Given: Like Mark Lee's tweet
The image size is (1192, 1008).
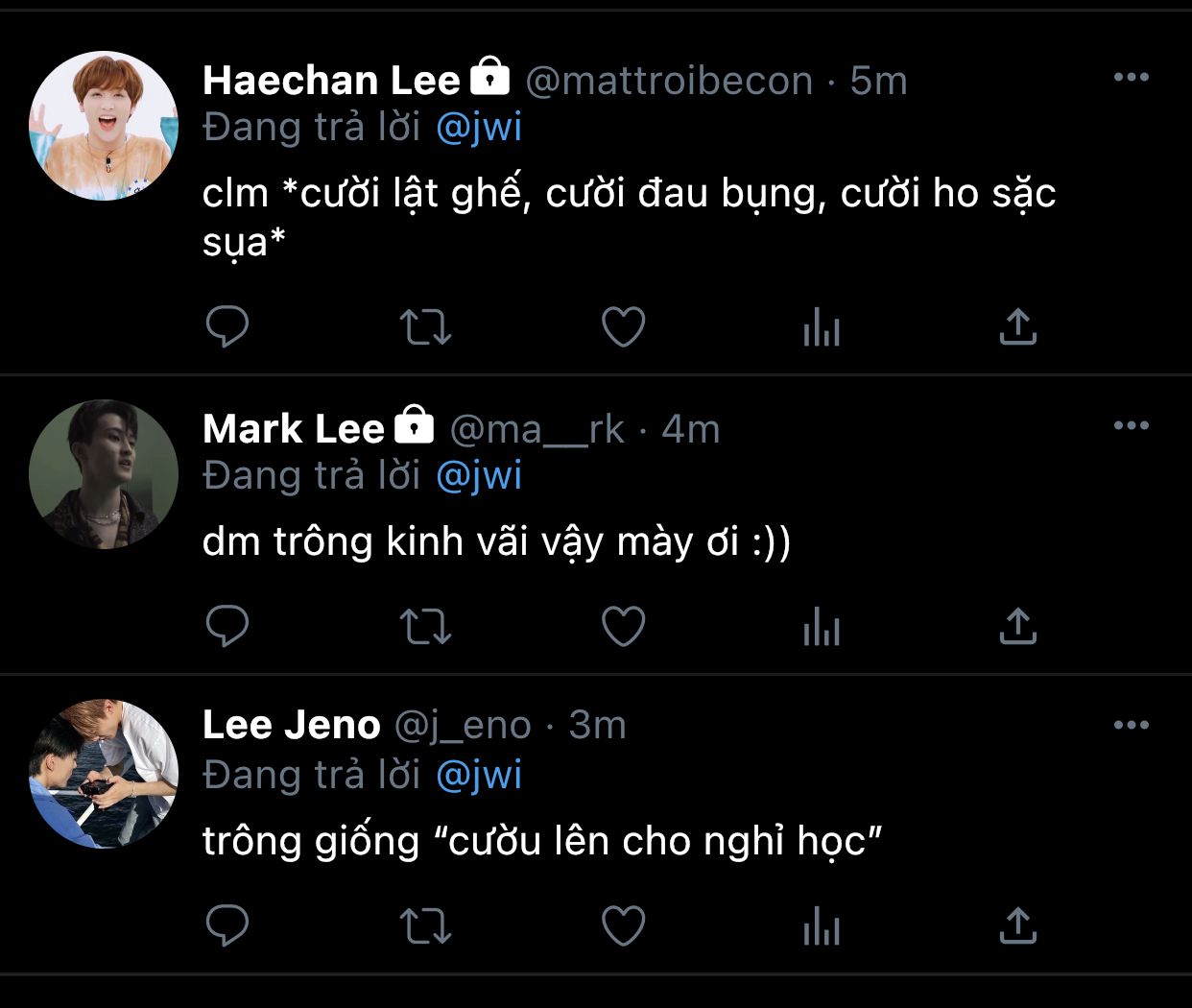Looking at the screenshot, I should pos(623,627).
